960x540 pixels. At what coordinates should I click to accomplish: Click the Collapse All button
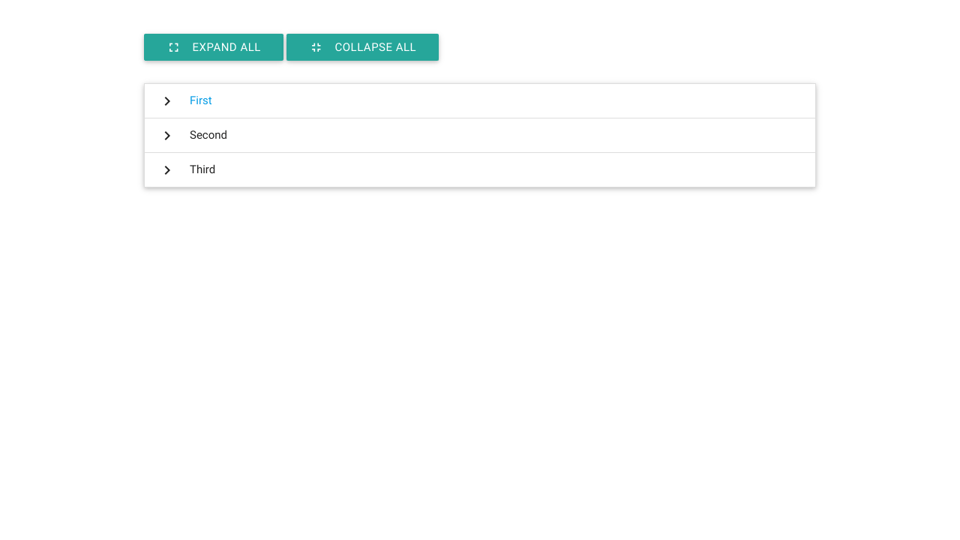362,47
